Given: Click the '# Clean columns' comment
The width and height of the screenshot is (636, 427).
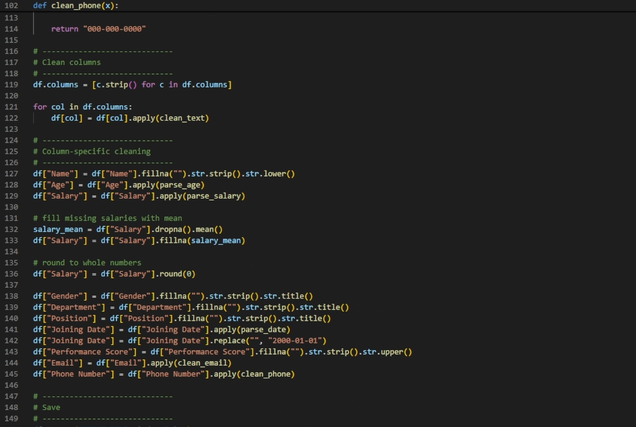Looking at the screenshot, I should (69, 62).
